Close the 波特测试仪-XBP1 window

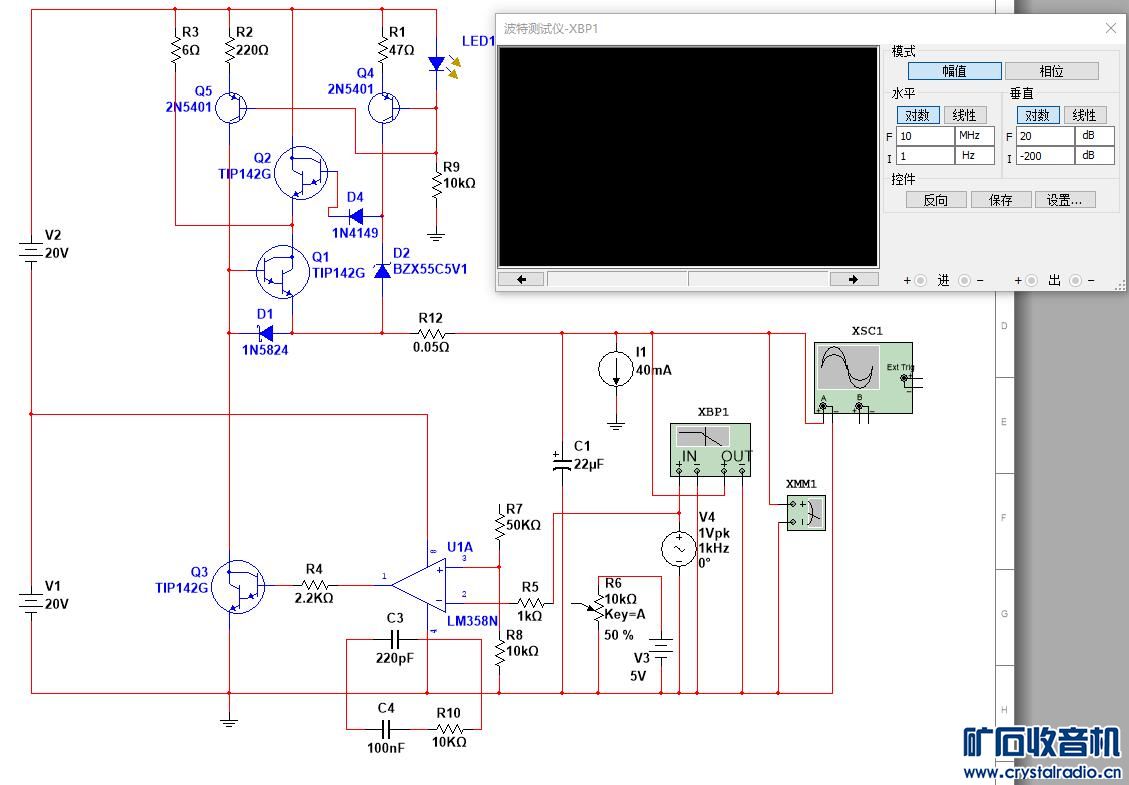(x=1111, y=29)
